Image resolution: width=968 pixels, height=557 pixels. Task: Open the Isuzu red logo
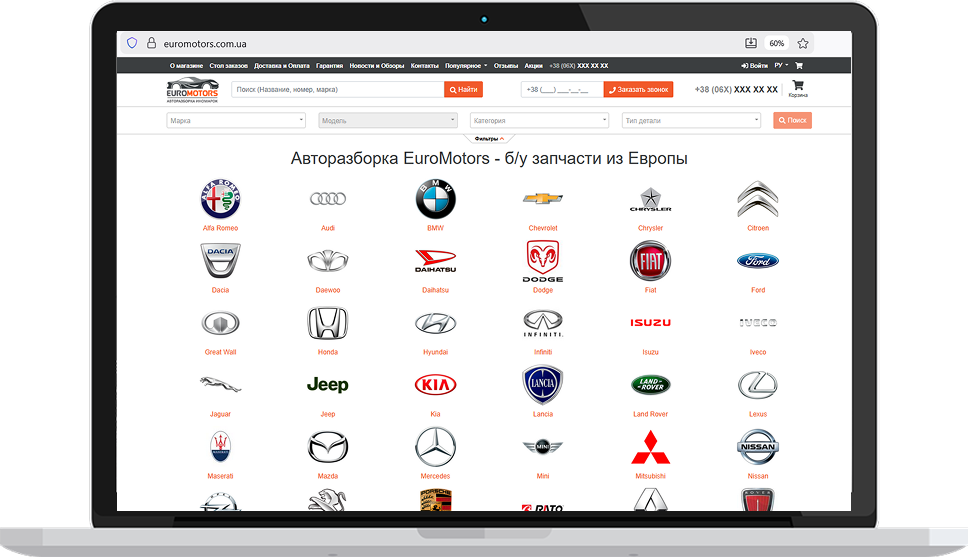pos(650,322)
